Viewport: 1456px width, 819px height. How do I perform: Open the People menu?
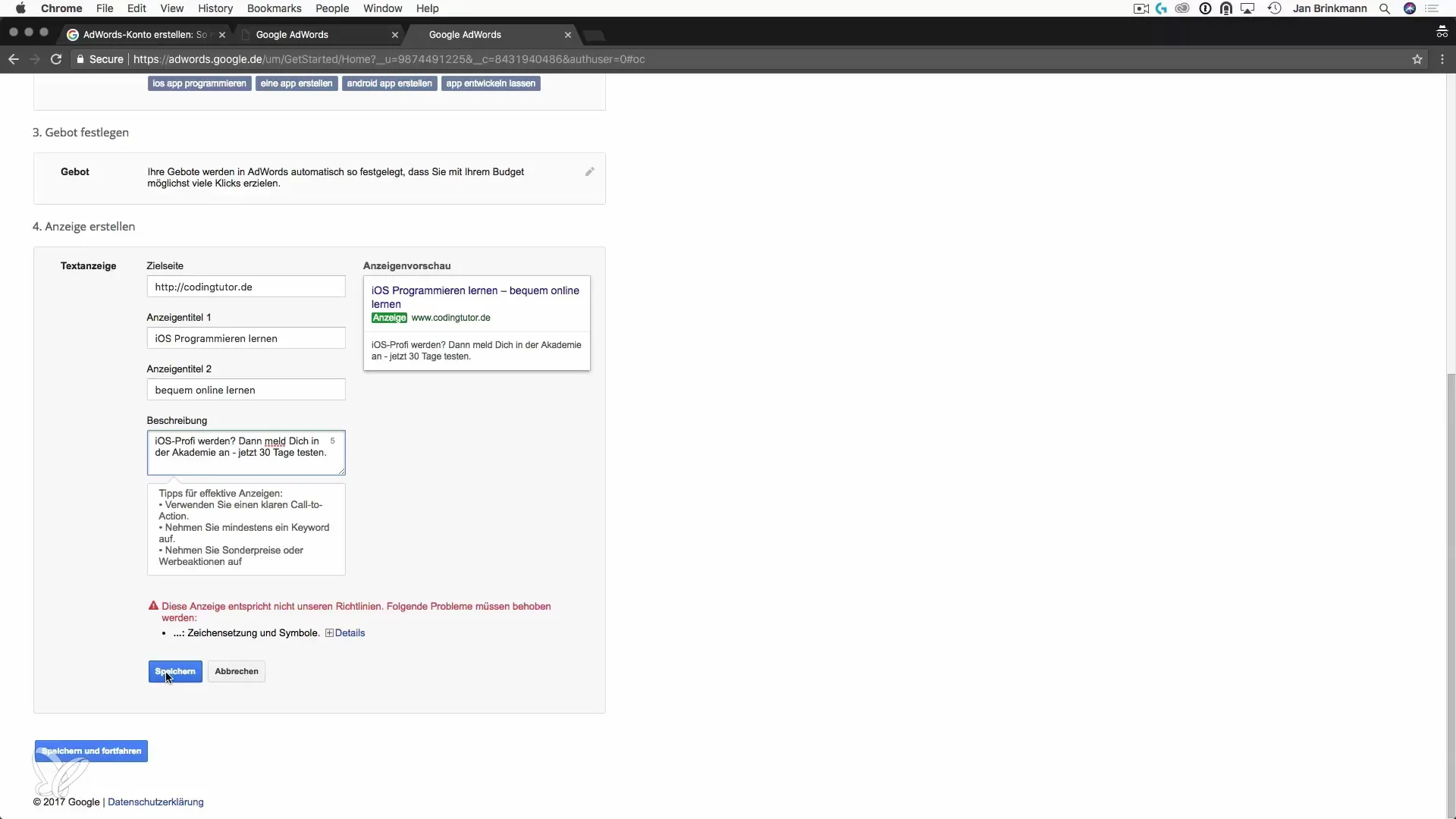[332, 8]
